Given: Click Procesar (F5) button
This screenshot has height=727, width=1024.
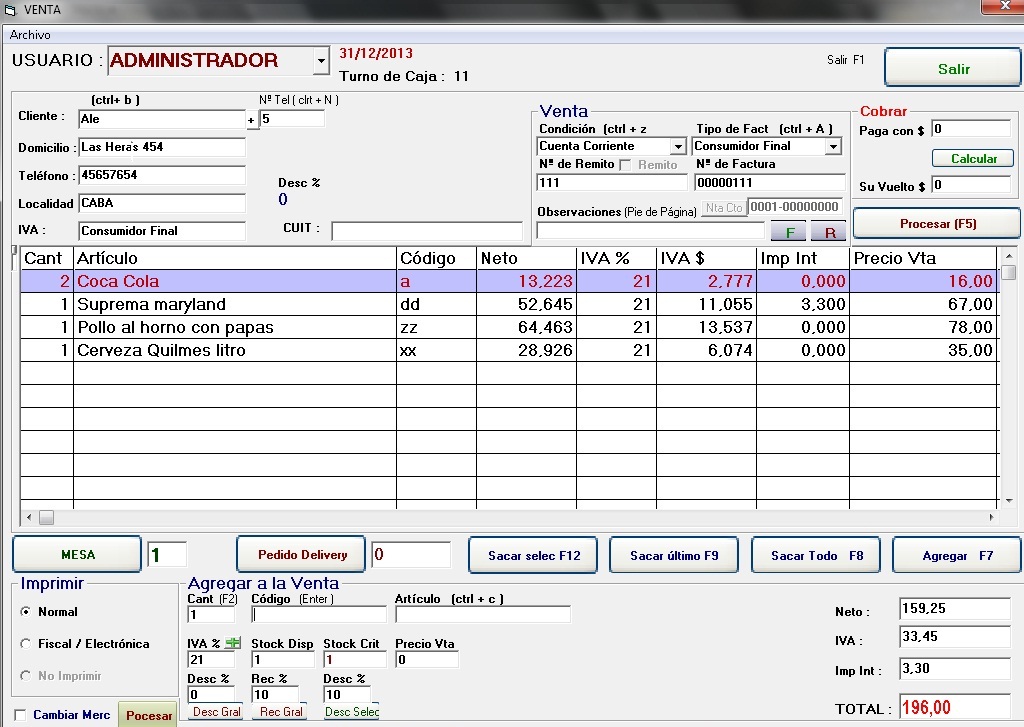Looking at the screenshot, I should [x=937, y=223].
